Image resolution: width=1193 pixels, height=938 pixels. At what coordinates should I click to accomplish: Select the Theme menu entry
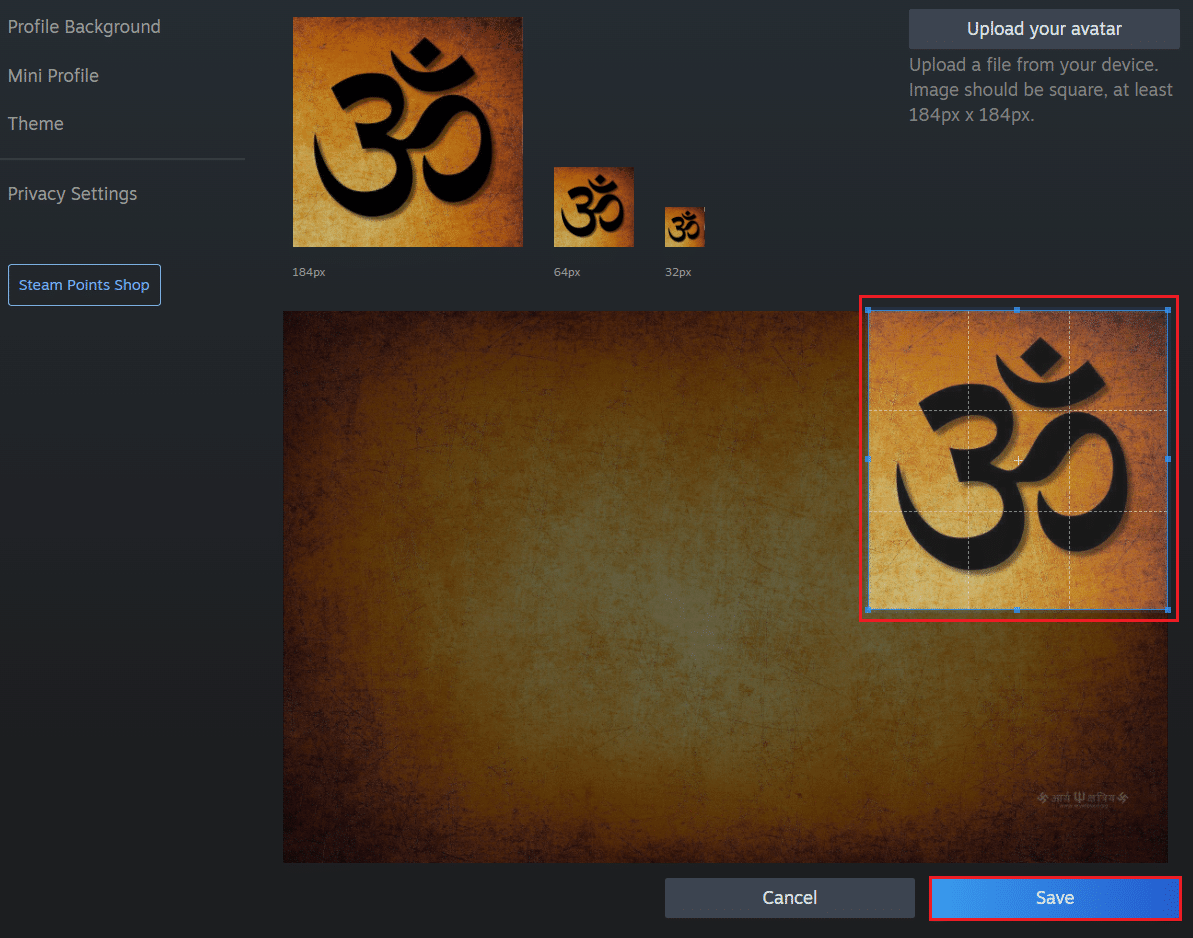pyautogui.click(x=36, y=123)
